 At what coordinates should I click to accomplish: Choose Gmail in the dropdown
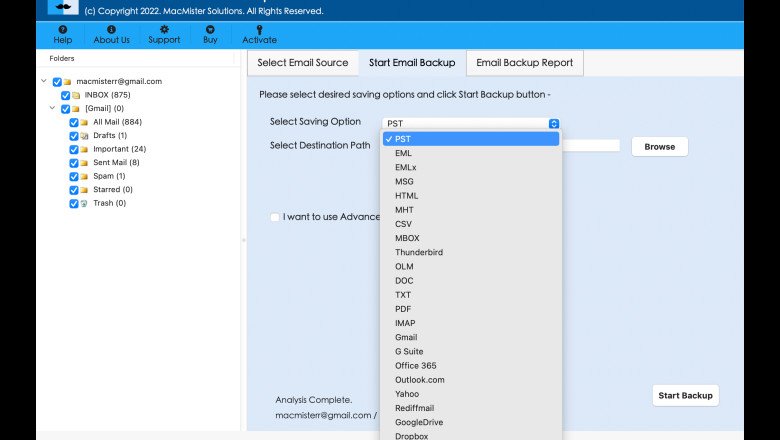click(x=471, y=338)
